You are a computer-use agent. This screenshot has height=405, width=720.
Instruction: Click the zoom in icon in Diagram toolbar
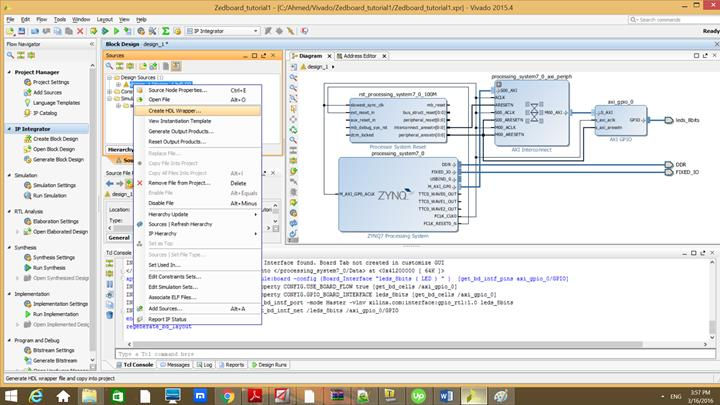[x=293, y=77]
